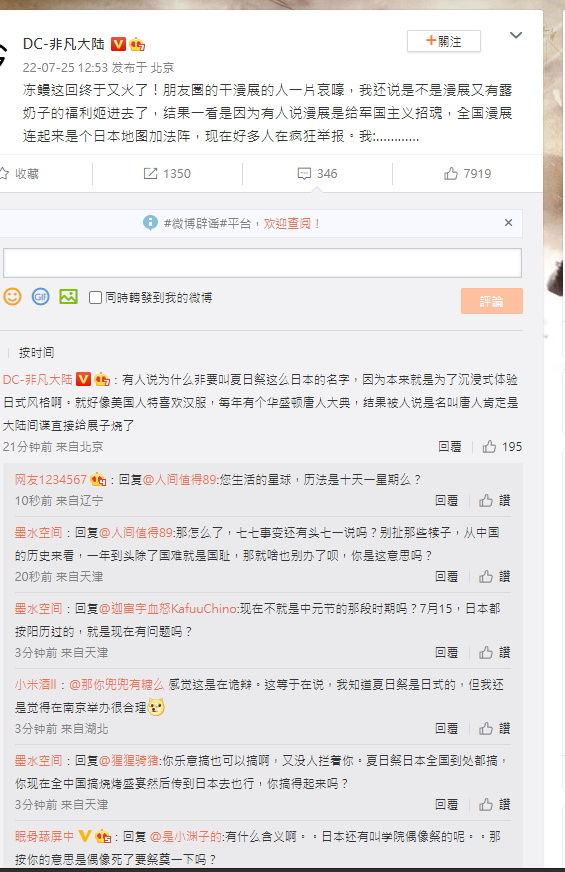Click the orange 評論 submit button
565x872 pixels.
[x=492, y=301]
